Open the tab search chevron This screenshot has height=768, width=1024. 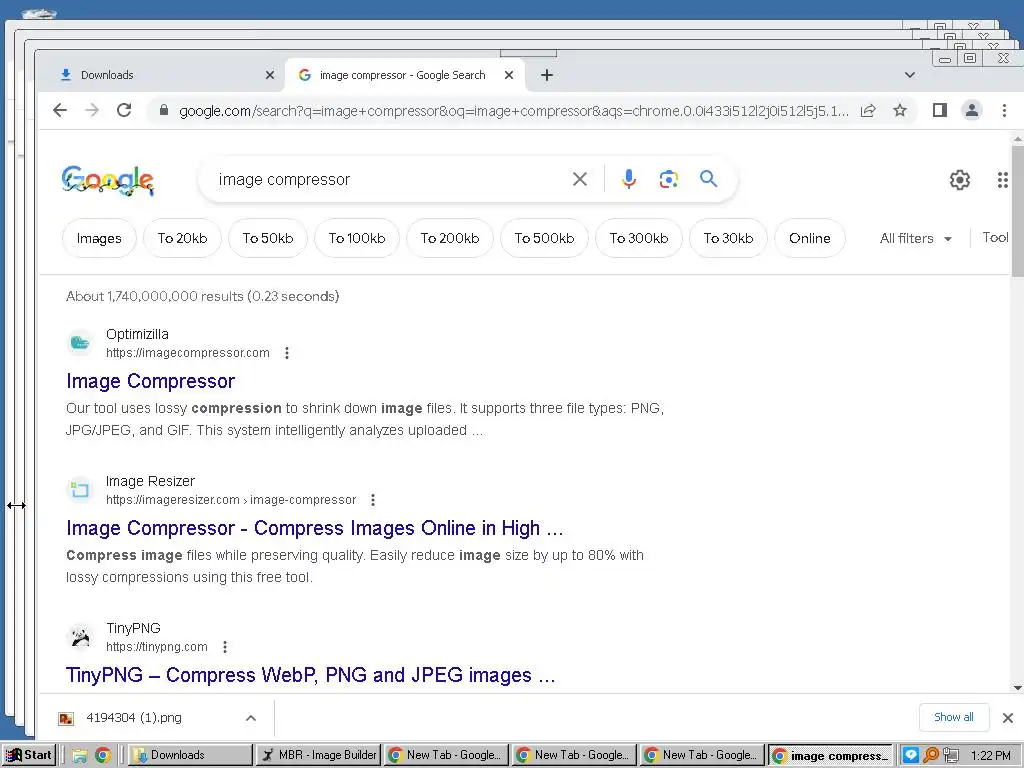click(x=910, y=75)
